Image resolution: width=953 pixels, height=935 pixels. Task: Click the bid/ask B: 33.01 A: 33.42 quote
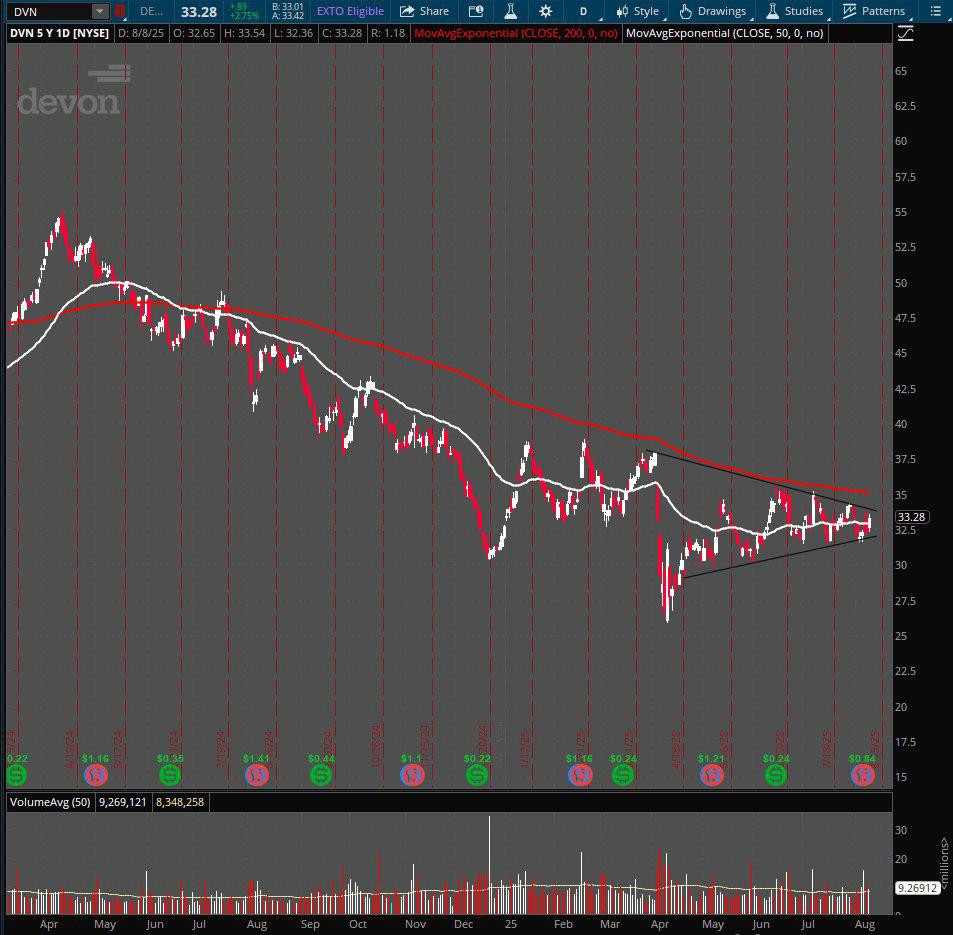coord(288,11)
